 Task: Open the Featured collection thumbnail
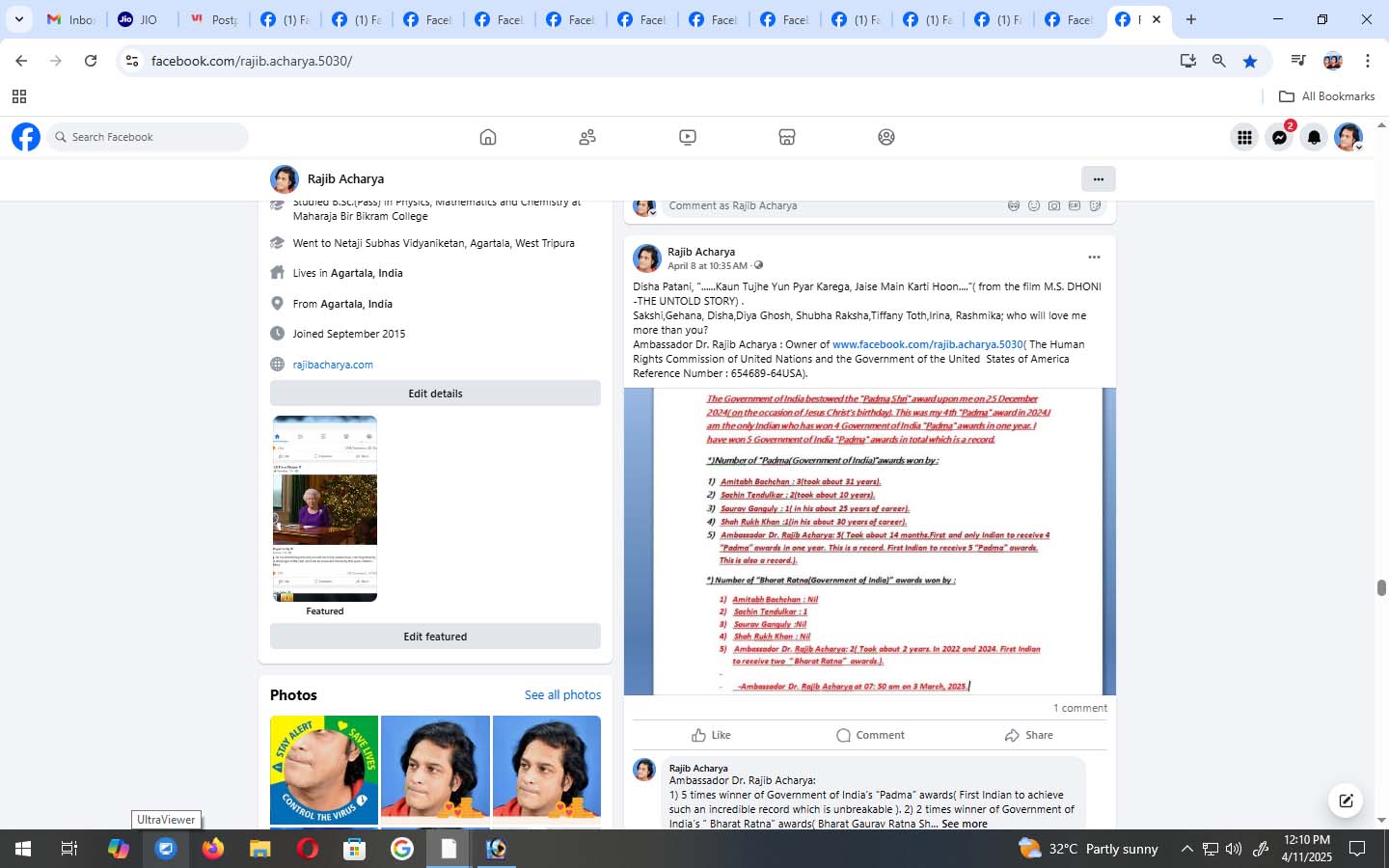pyautogui.click(x=325, y=508)
